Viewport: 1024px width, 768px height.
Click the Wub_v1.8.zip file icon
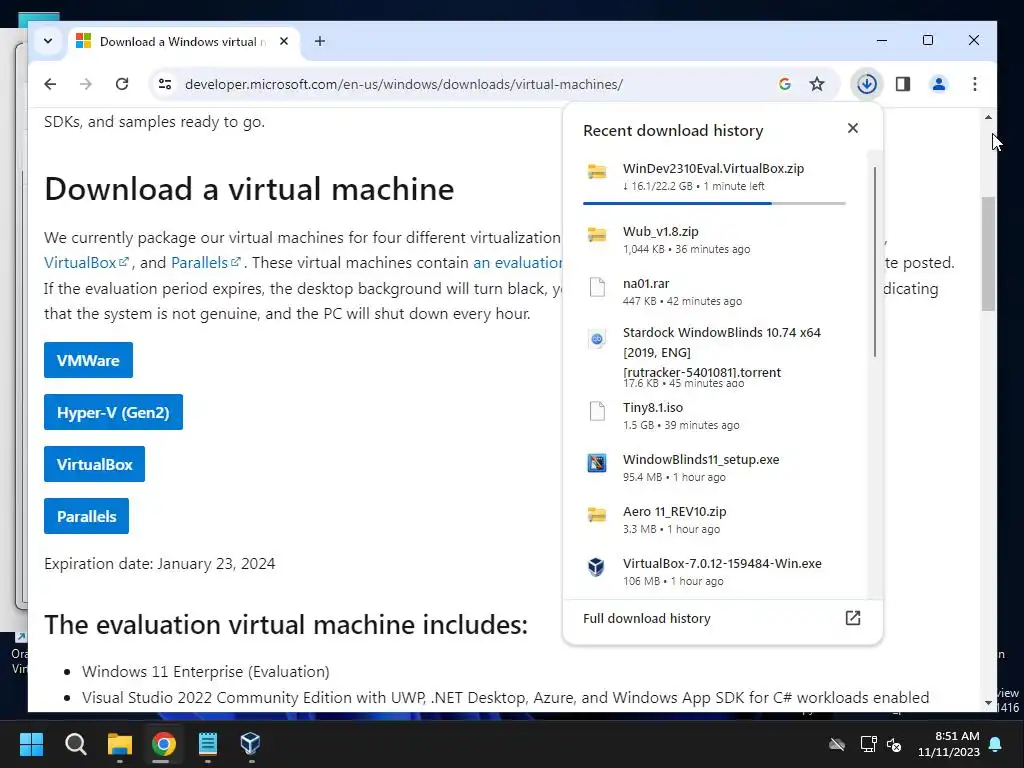click(x=597, y=234)
